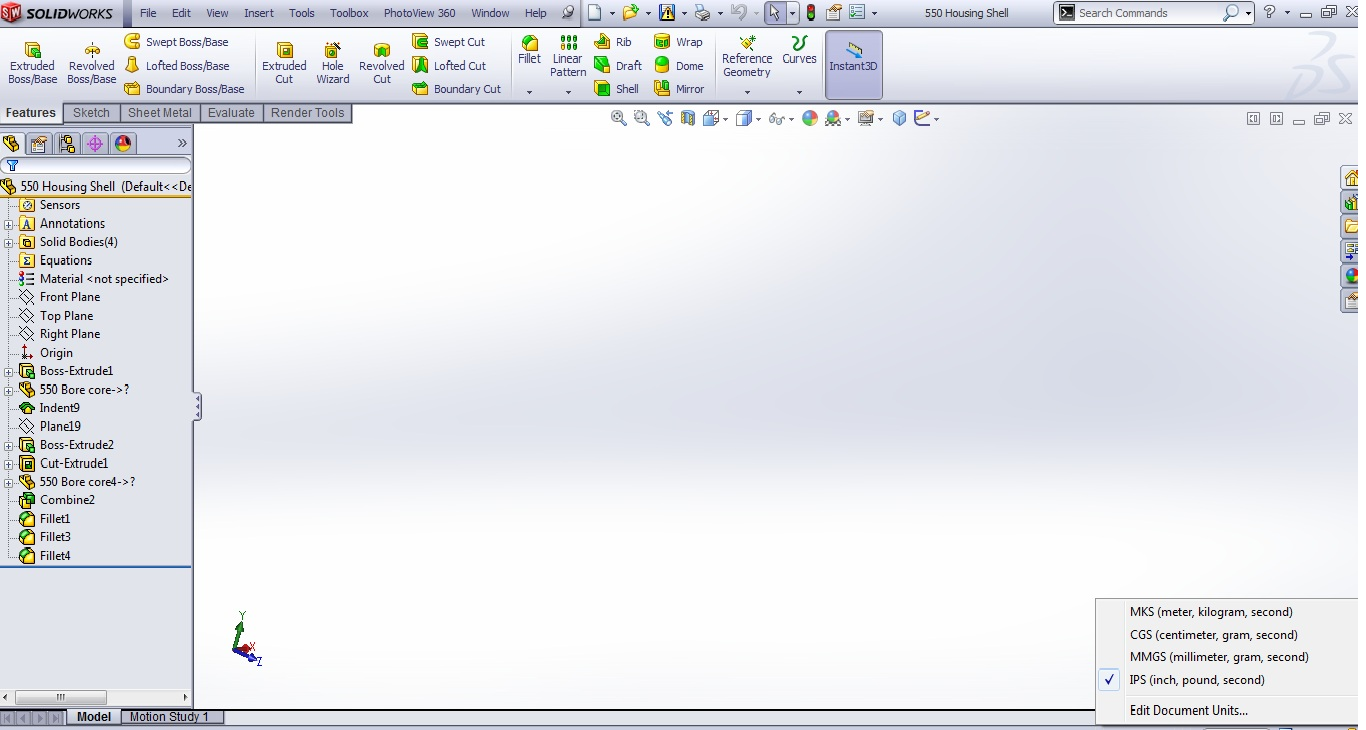Pick the Boundary Boss/Base tool
Image resolution: width=1366 pixels, height=730 pixels.
[x=184, y=89]
